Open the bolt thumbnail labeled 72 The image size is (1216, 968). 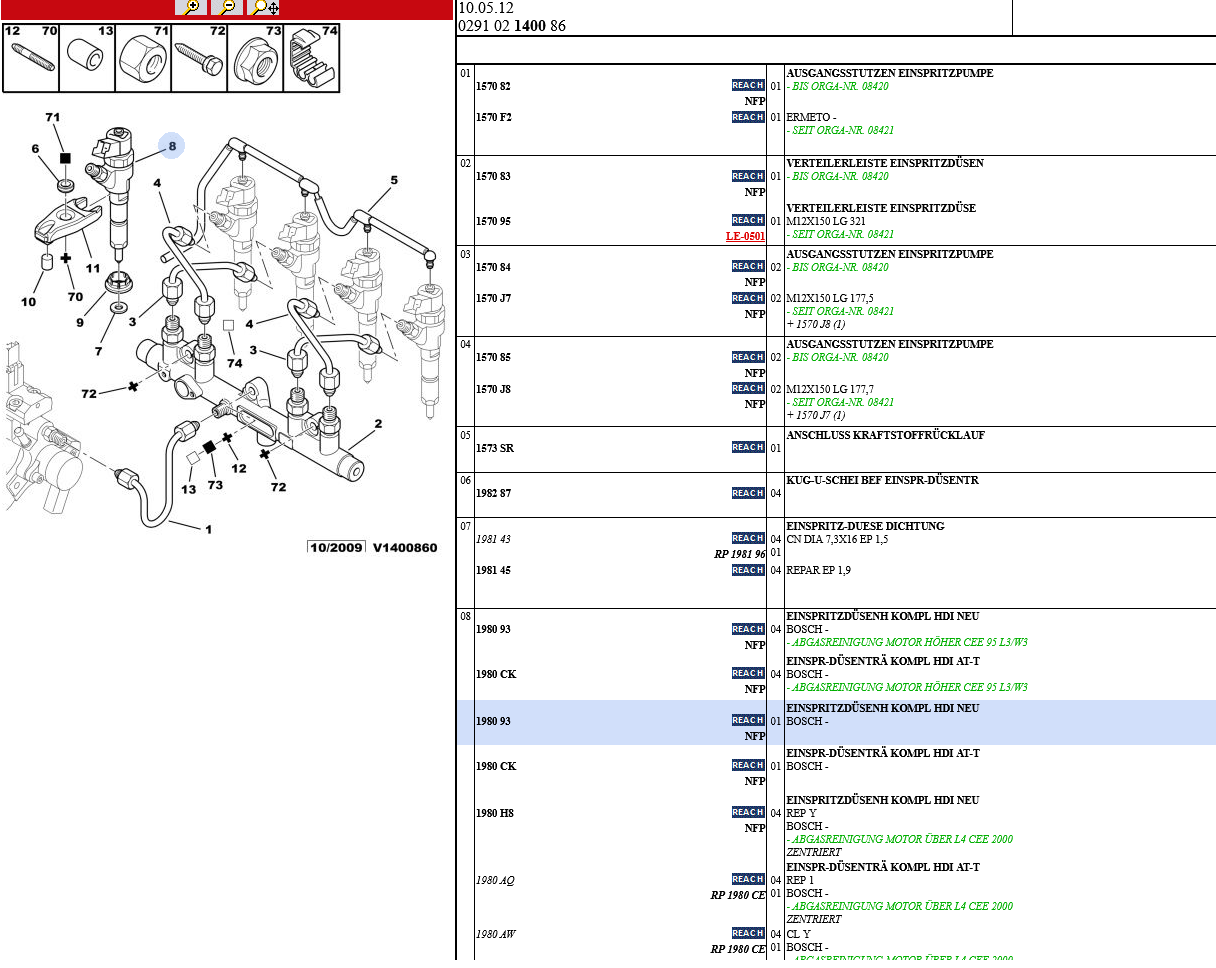point(199,59)
